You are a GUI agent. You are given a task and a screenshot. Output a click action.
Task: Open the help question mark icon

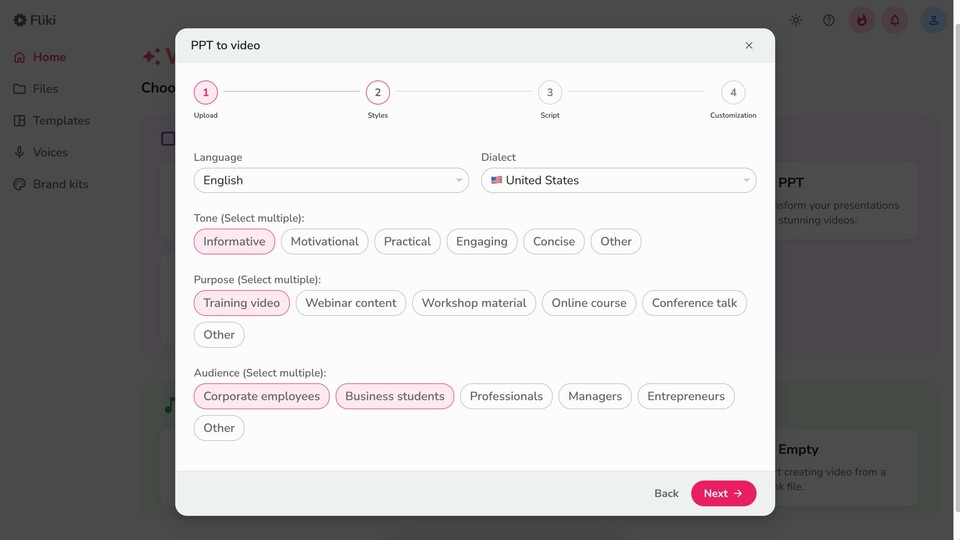pyautogui.click(x=828, y=20)
